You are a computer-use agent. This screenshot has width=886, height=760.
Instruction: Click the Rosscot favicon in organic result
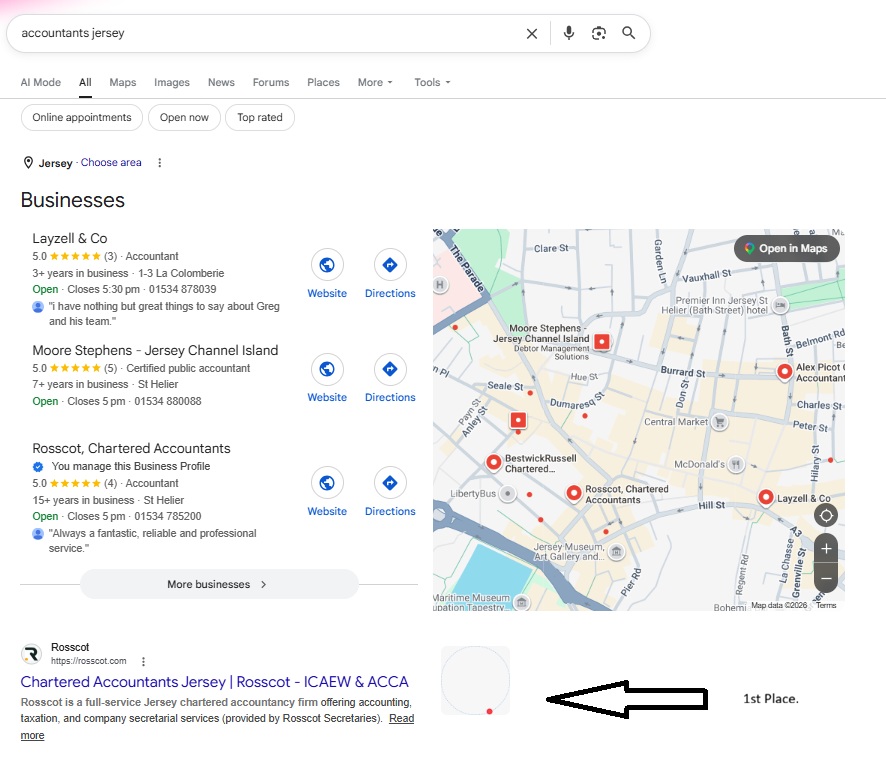click(32, 654)
